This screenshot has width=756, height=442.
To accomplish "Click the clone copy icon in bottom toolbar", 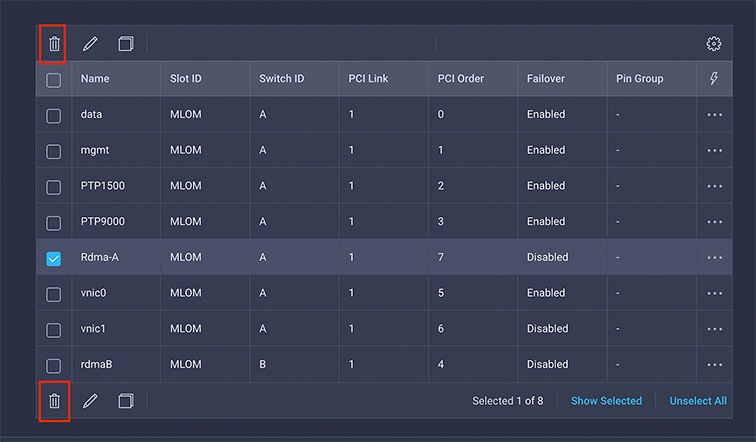I will click(x=126, y=401).
